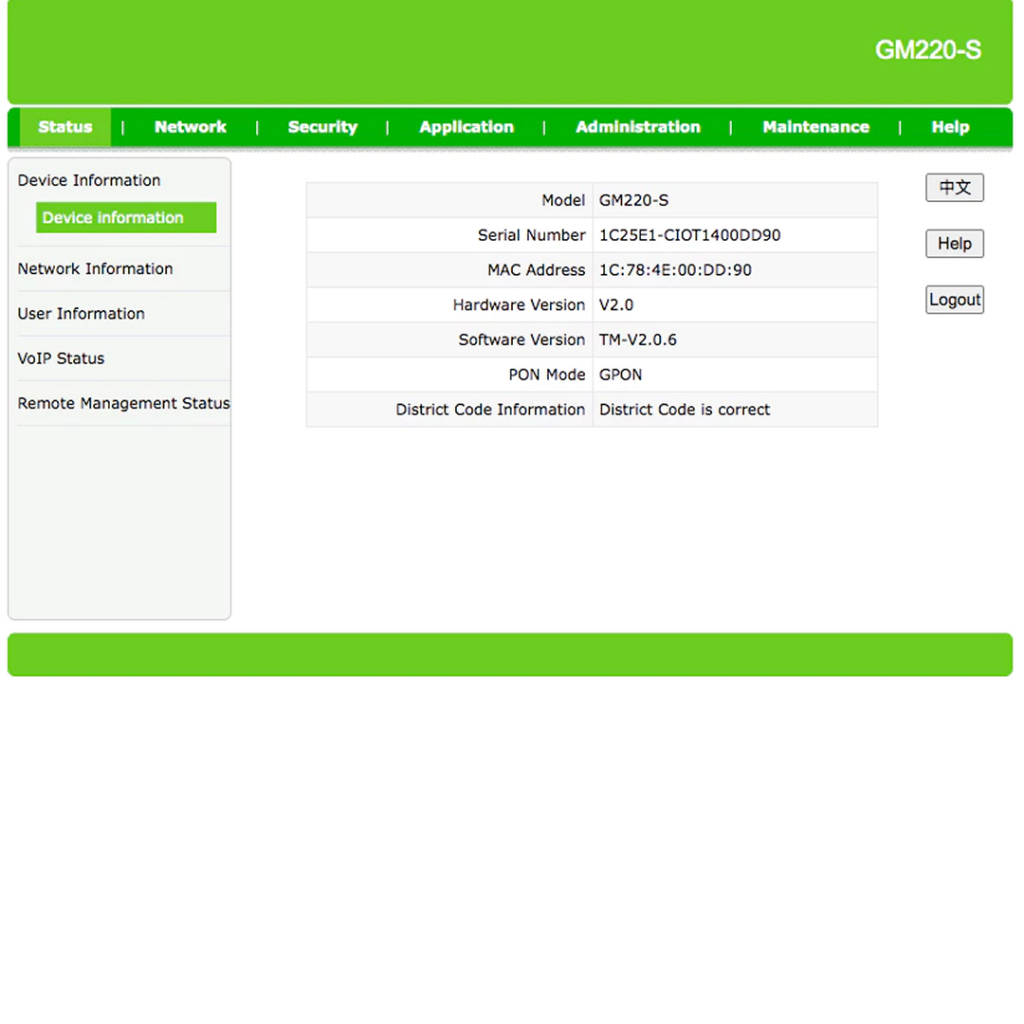Click the Serial Number value 1C25E1-CIOT1400DD90
1024x1024 pixels.
tap(689, 235)
